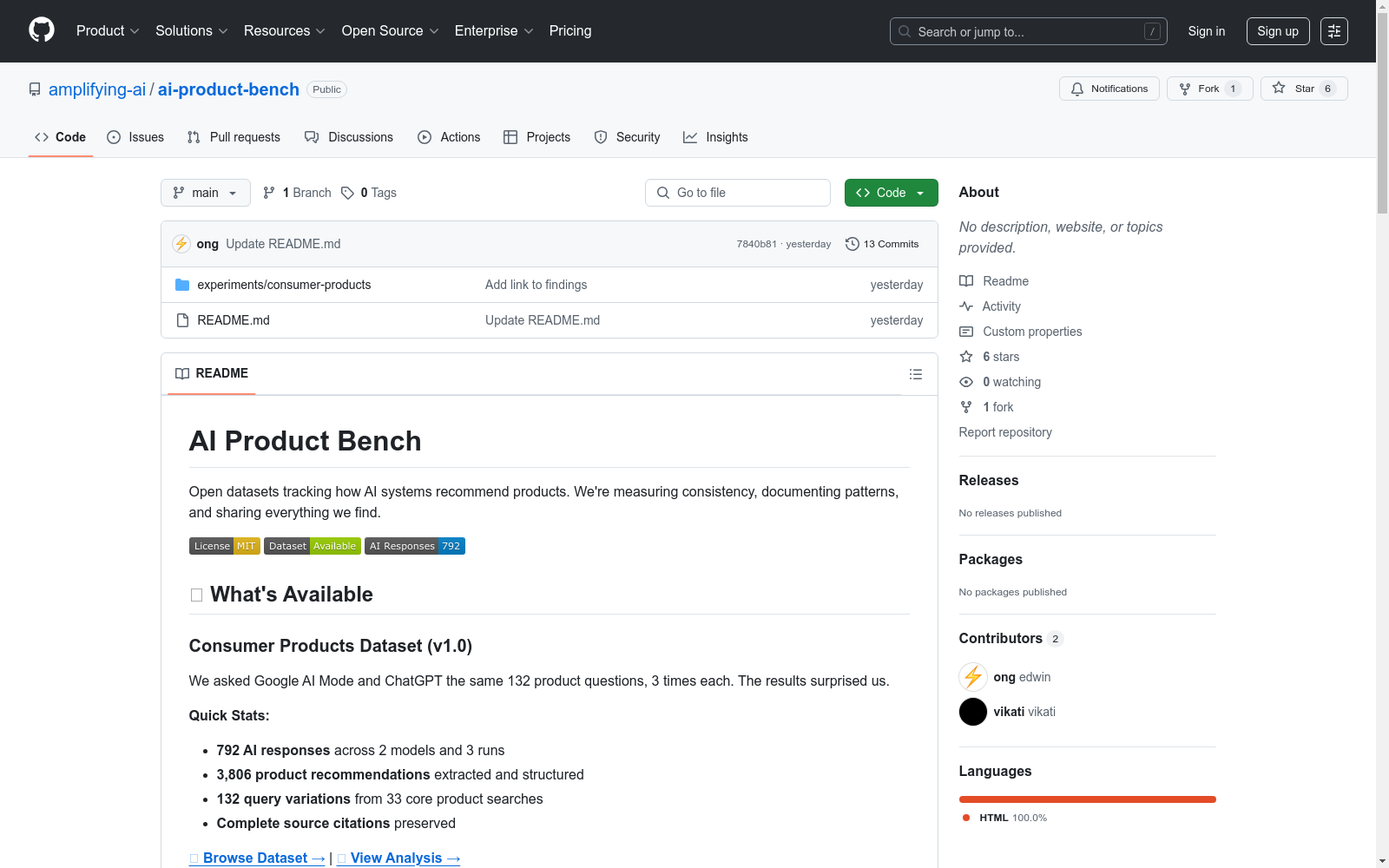Click the vikati contributor avatar
This screenshot has height=868, width=1389.
click(973, 712)
